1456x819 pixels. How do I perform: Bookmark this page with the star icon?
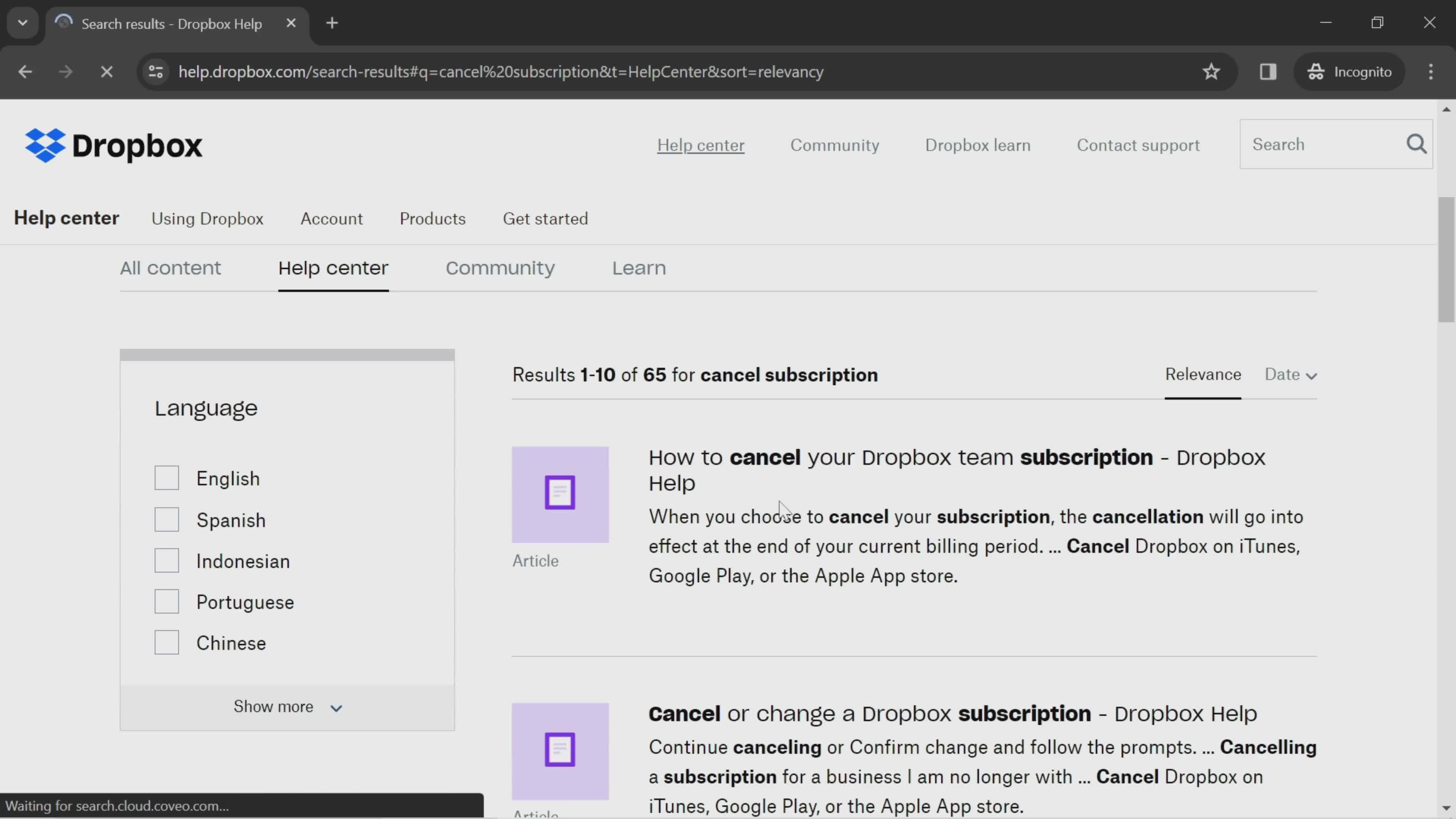(x=1211, y=72)
